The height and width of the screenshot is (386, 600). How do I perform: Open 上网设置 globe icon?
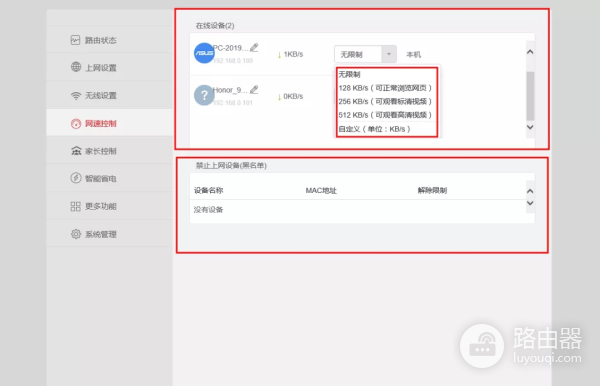tap(76, 67)
